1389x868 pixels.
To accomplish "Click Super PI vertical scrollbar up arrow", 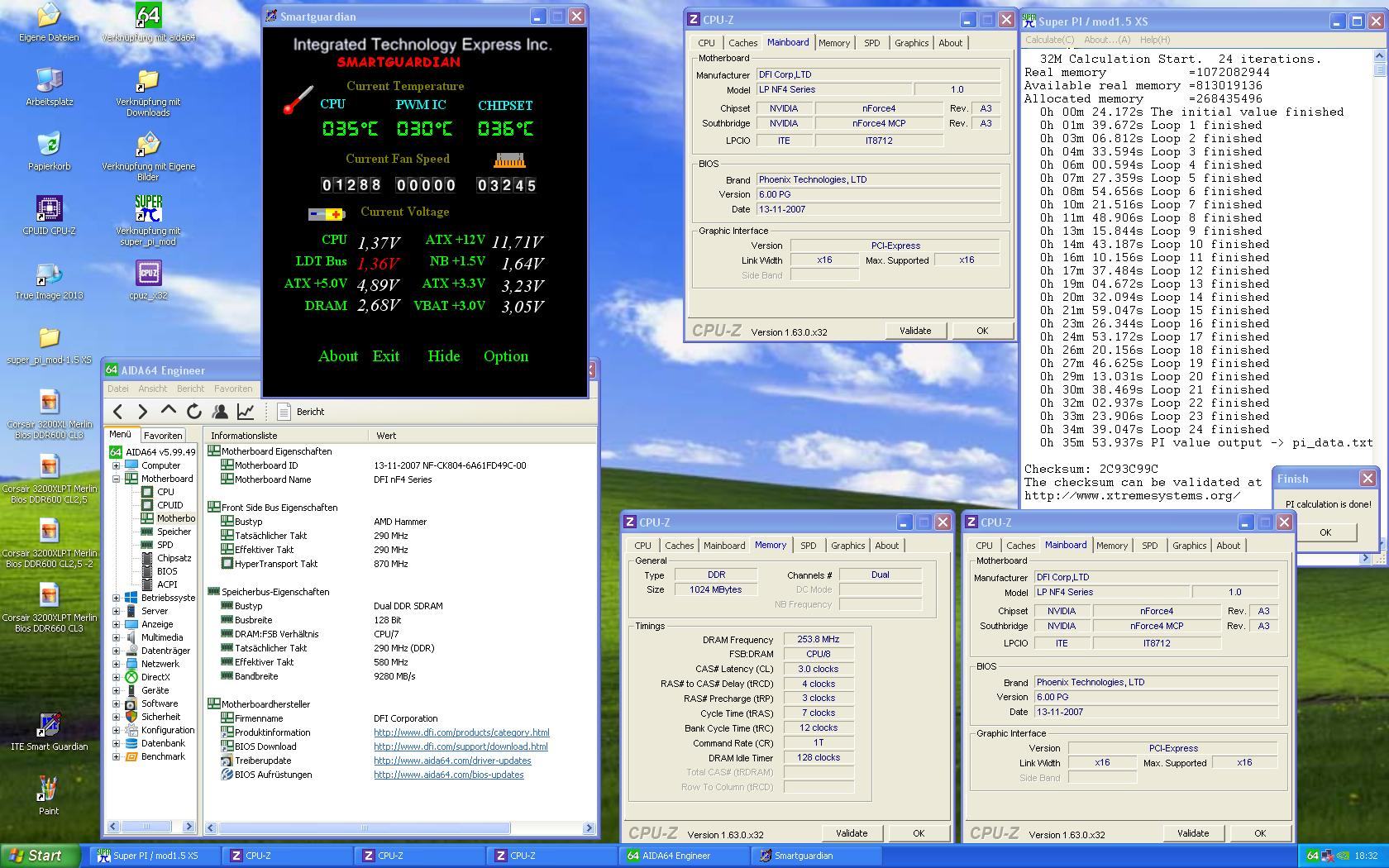I will click(1379, 56).
